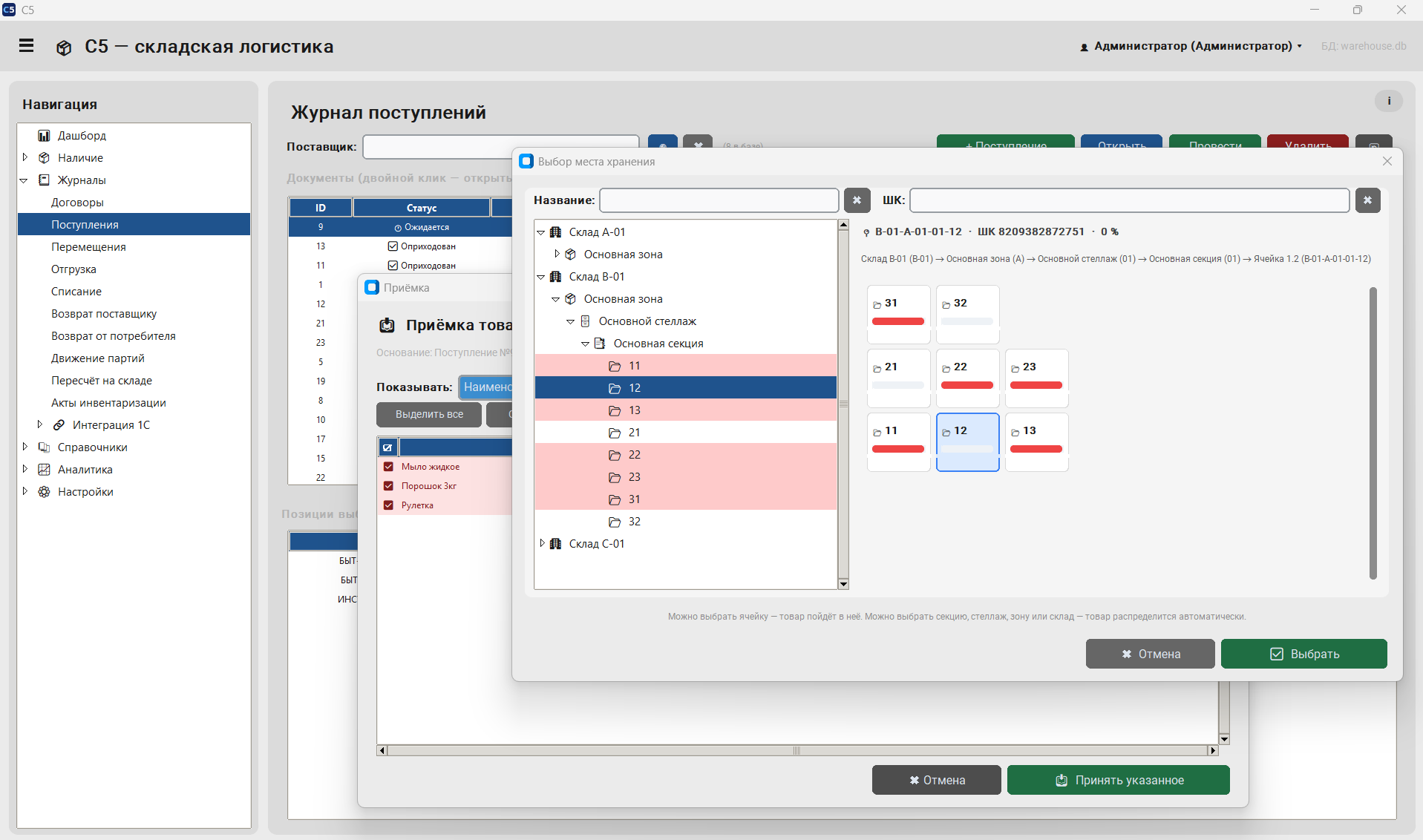Click the green Выбрать button
This screenshot has width=1423, height=840.
[x=1303, y=654]
